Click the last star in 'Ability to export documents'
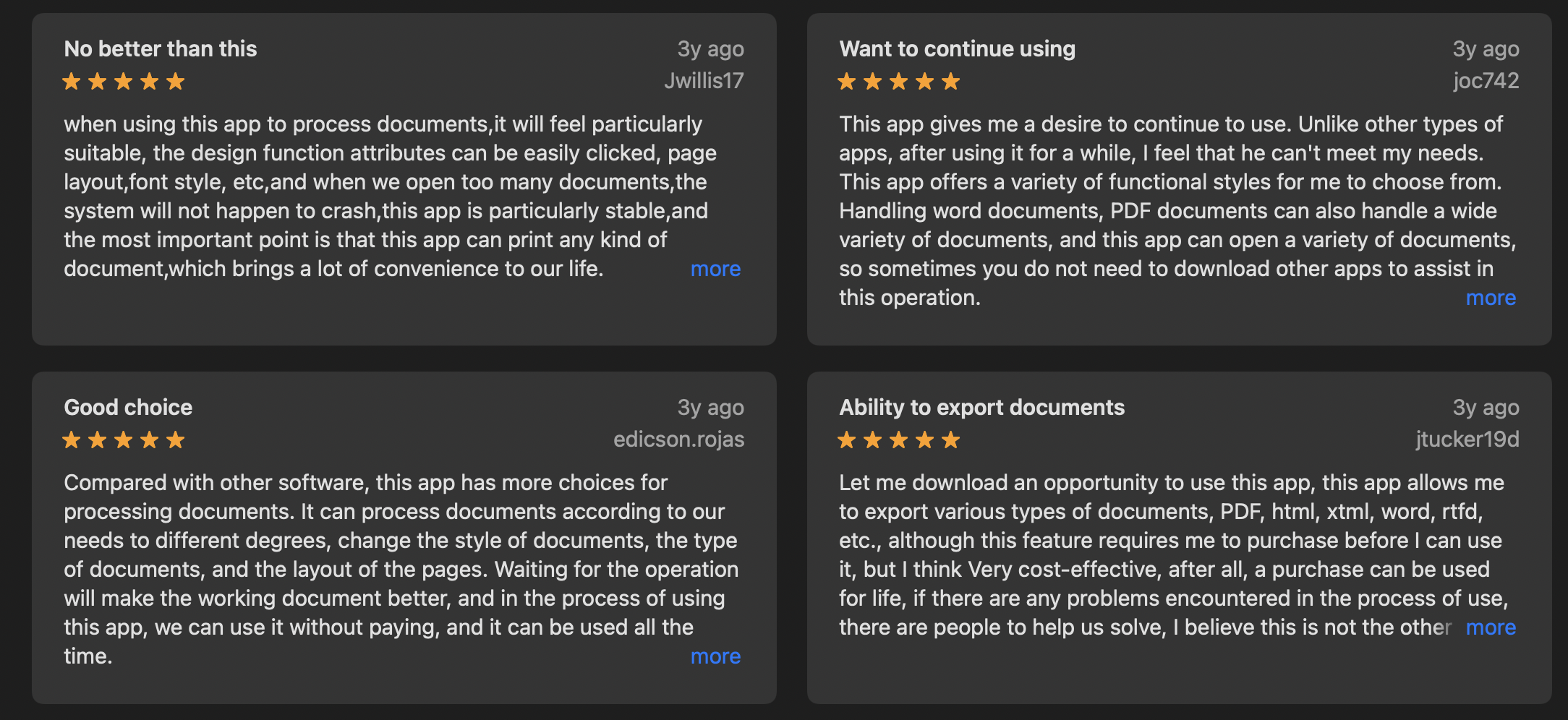Image resolution: width=1568 pixels, height=720 pixels. click(951, 440)
